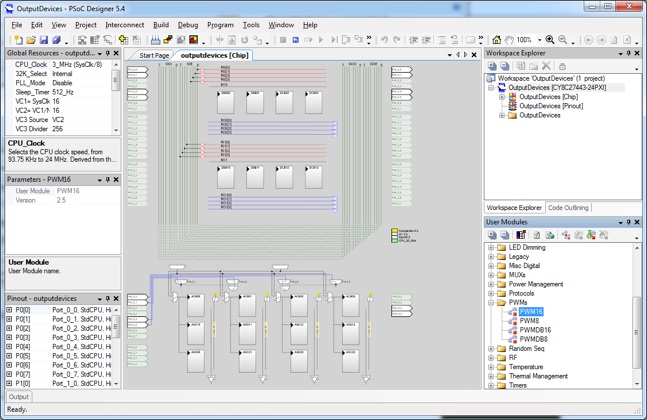Click the Save All toolbar icon
647x420 pixels.
pyautogui.click(x=56, y=40)
